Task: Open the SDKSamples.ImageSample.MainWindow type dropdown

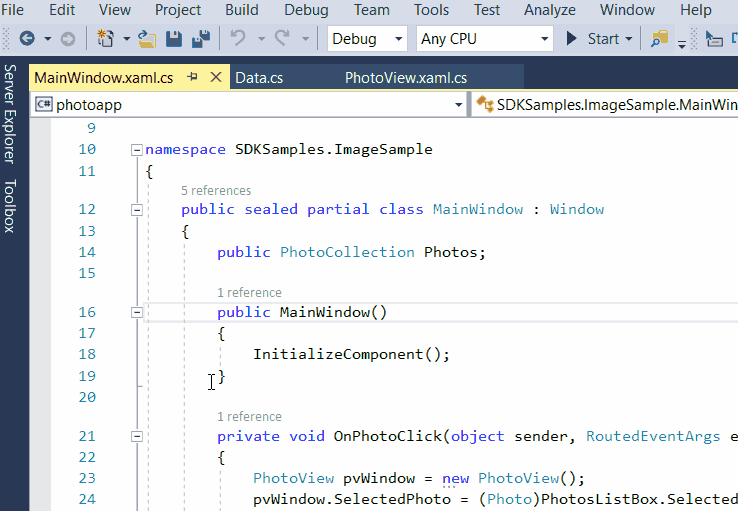Action: (x=605, y=104)
